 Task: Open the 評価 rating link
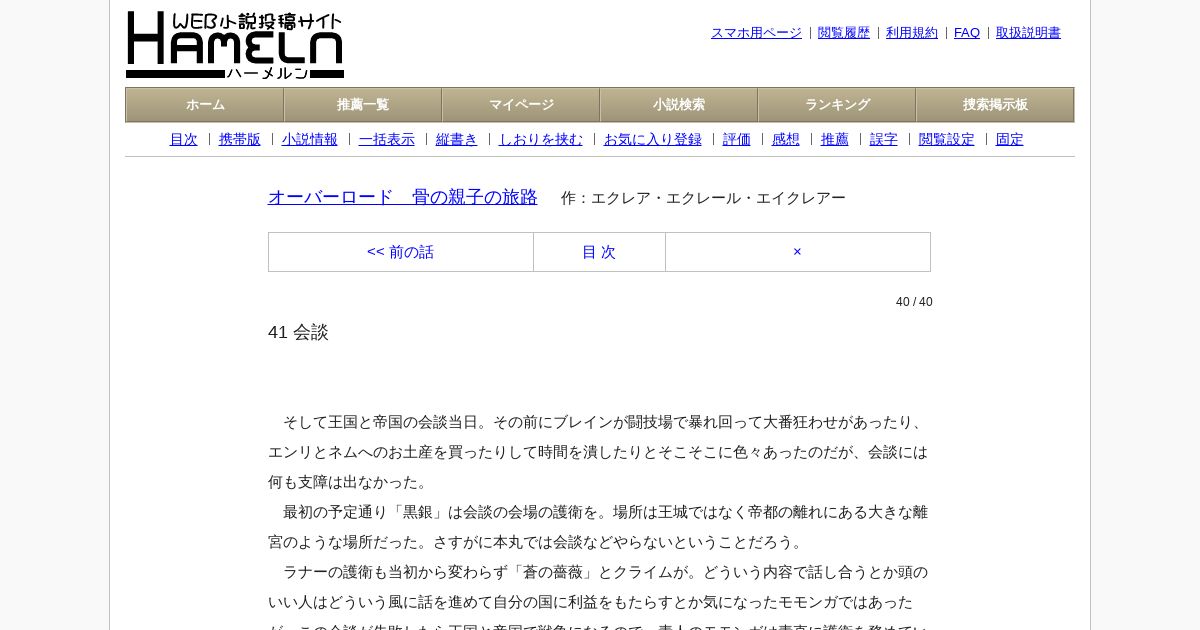(x=737, y=140)
